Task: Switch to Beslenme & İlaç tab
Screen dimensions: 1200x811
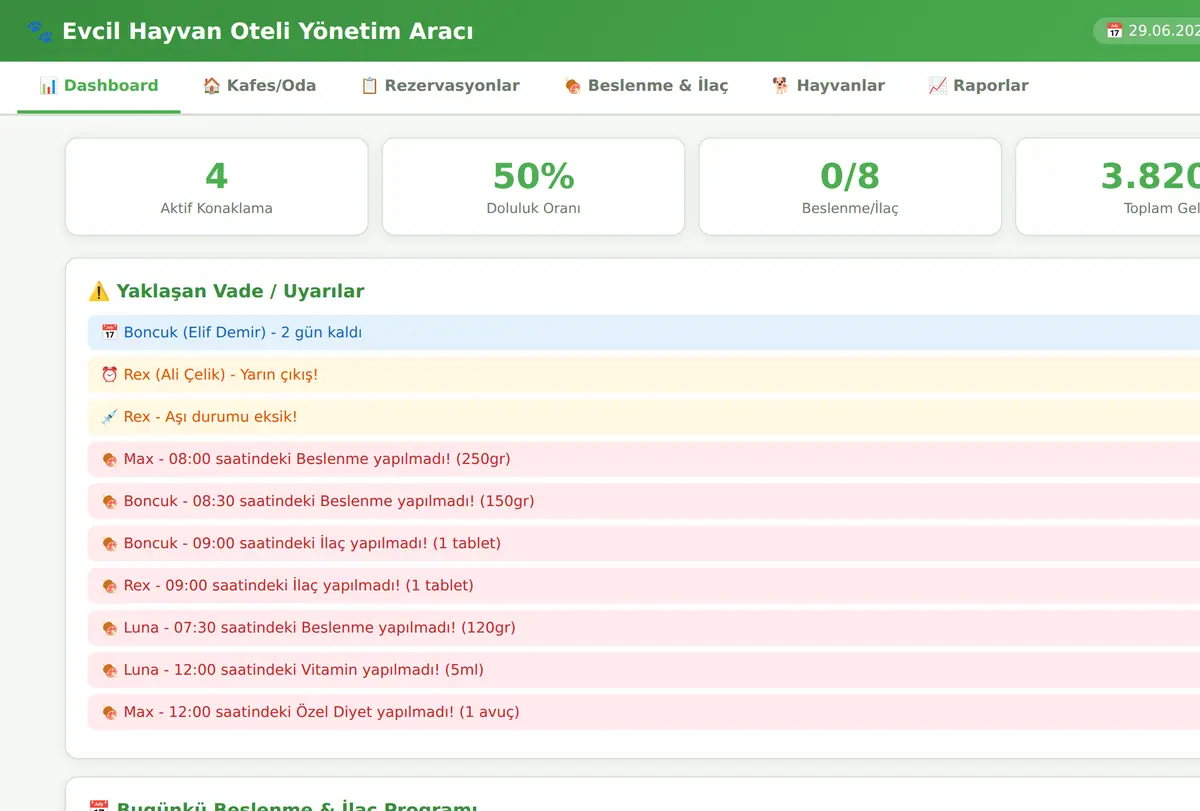Action: point(646,86)
